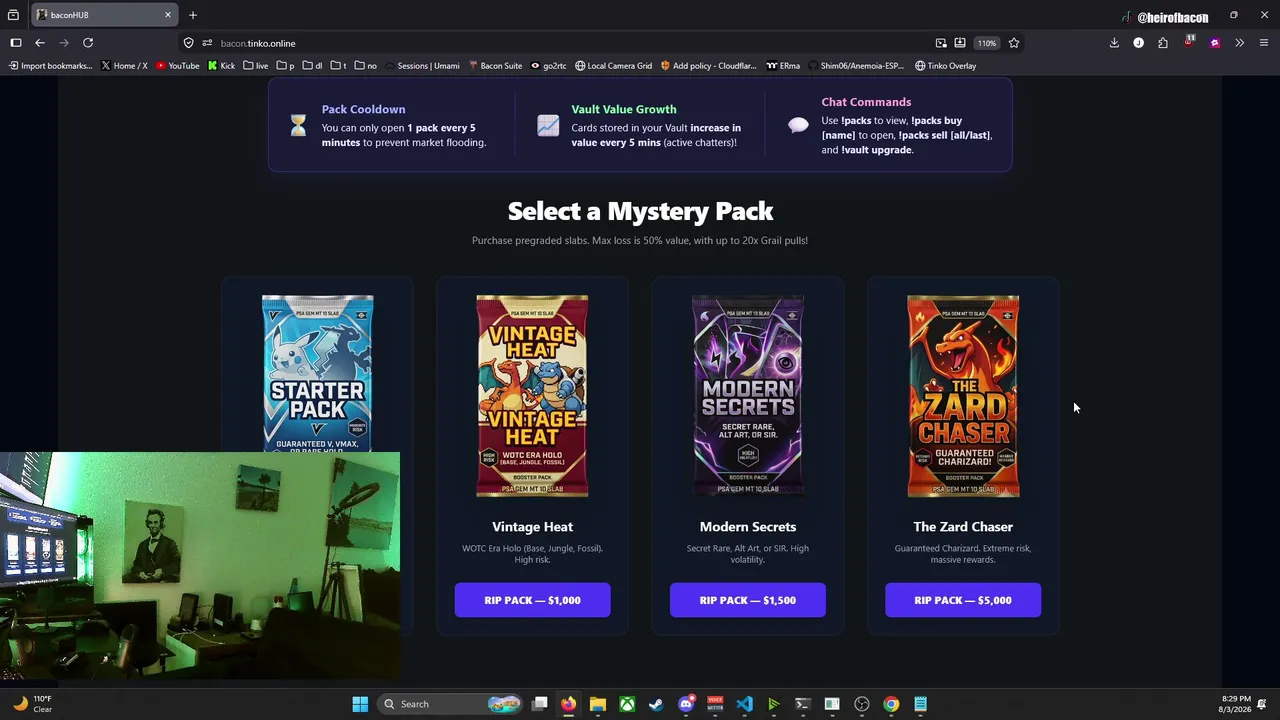
Task: Open the purple extension icon
Action: pyautogui.click(x=1214, y=43)
